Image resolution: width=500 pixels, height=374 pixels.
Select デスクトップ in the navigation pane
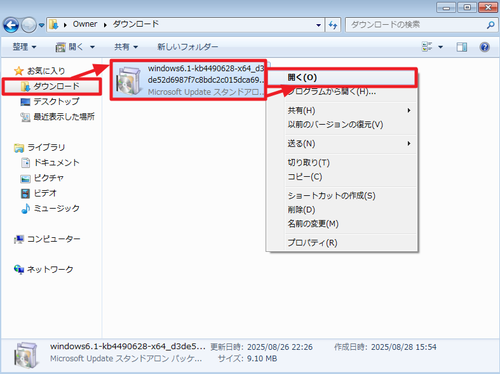(56, 101)
